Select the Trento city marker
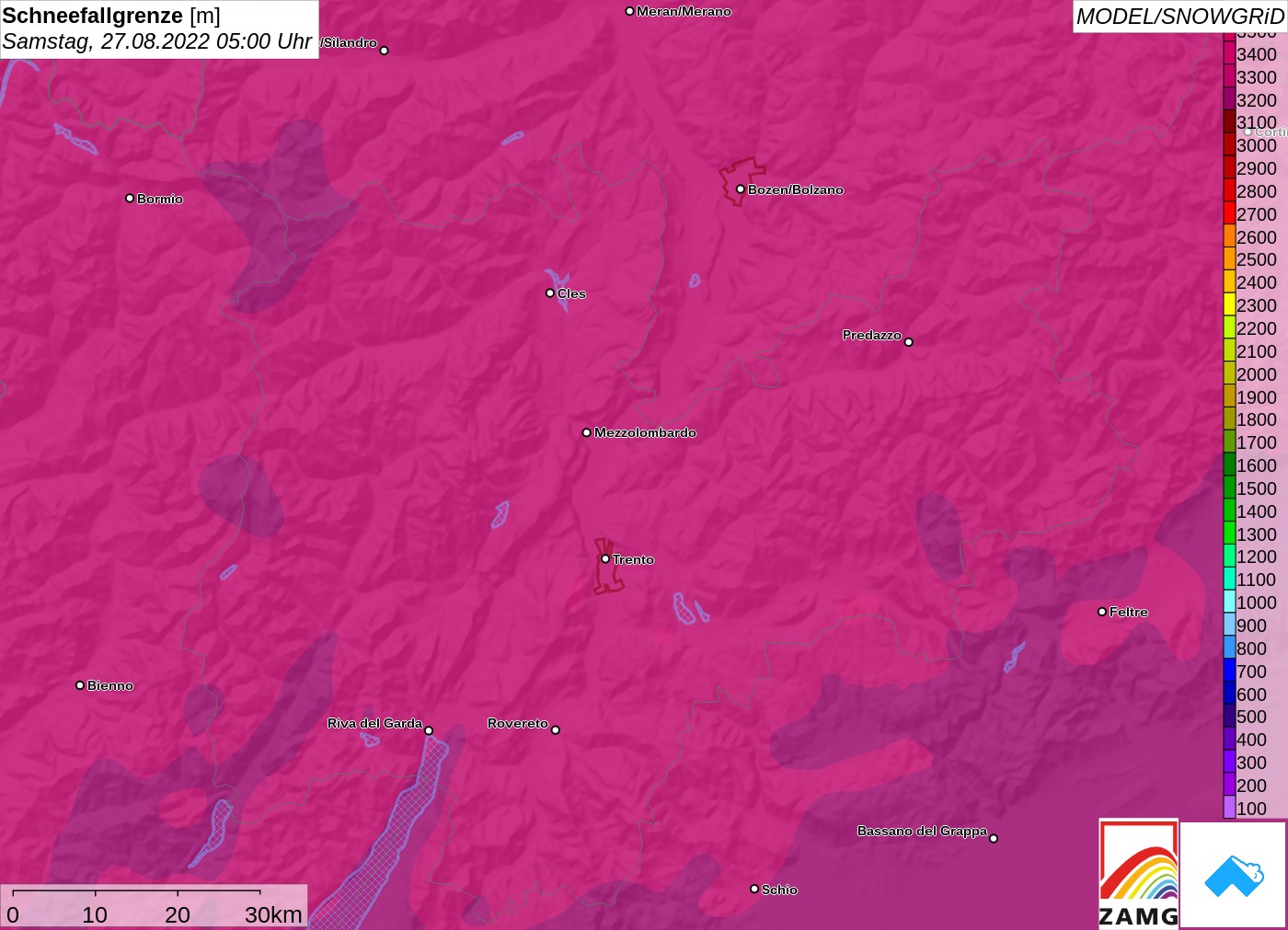The height and width of the screenshot is (930, 1288). (605, 558)
